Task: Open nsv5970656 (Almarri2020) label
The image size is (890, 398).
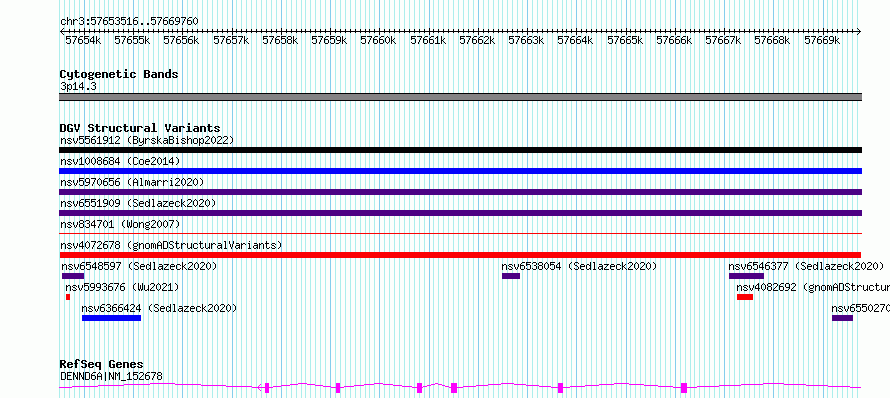Action: point(132,182)
